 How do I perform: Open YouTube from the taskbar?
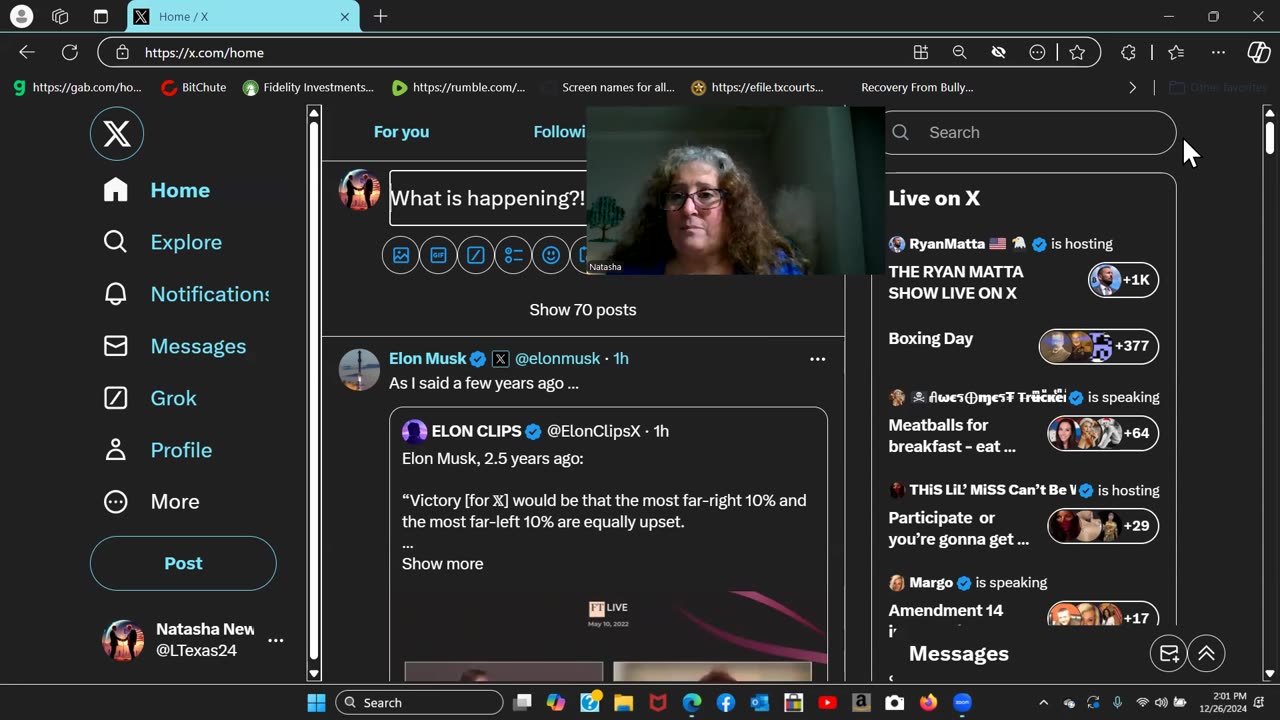click(827, 702)
